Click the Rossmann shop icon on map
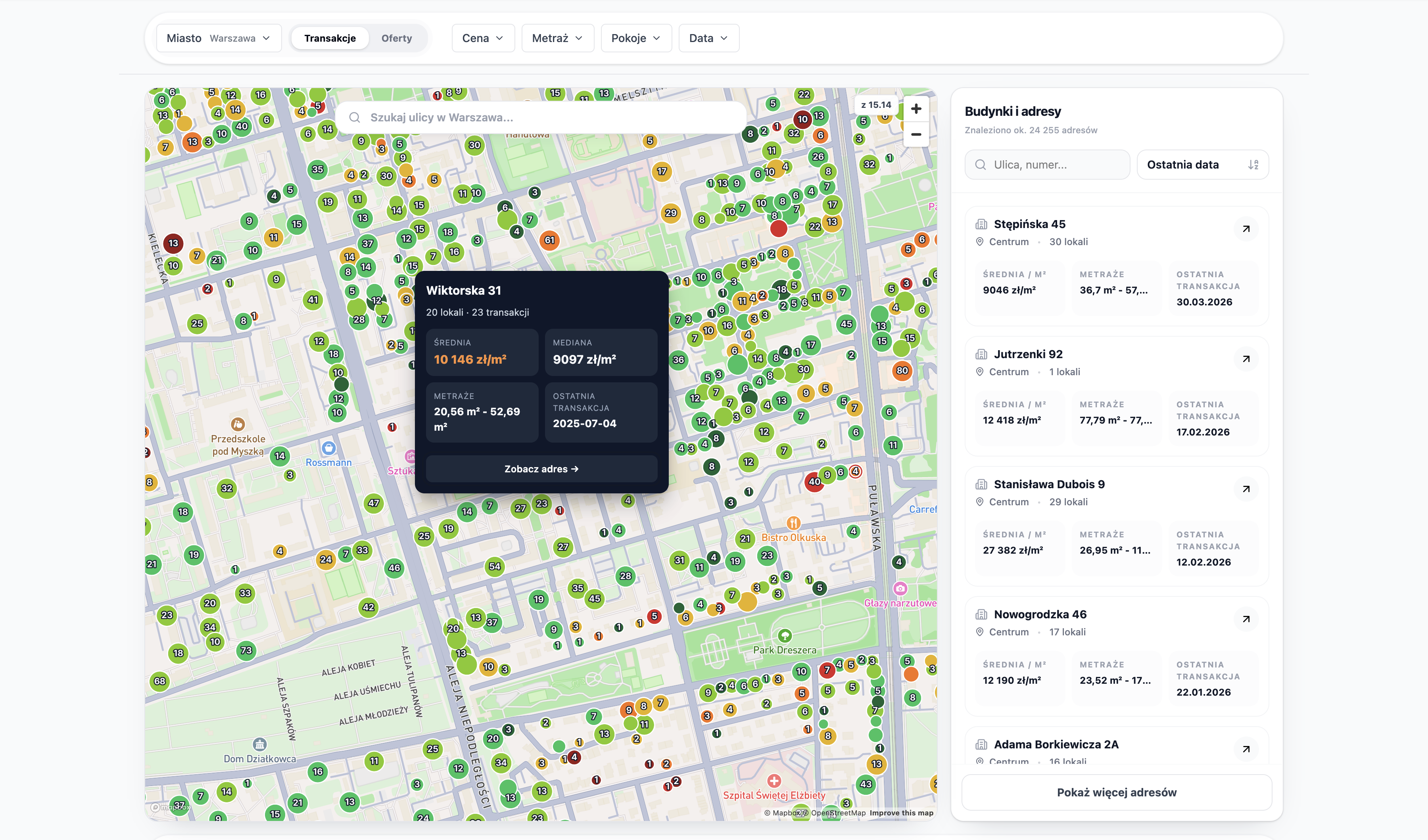Screen dimensions: 1428x840 (329, 448)
